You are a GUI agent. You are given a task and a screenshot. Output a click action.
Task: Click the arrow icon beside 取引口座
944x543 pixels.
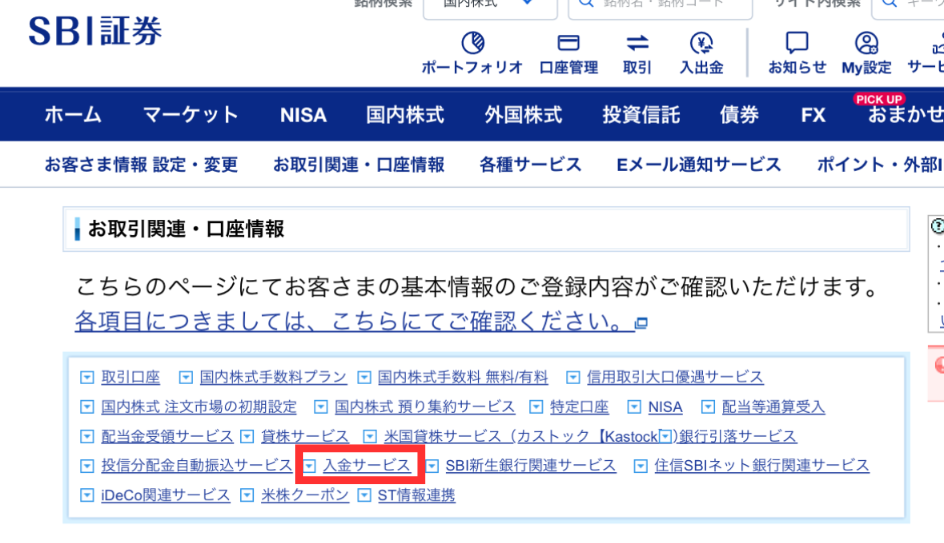(87, 378)
